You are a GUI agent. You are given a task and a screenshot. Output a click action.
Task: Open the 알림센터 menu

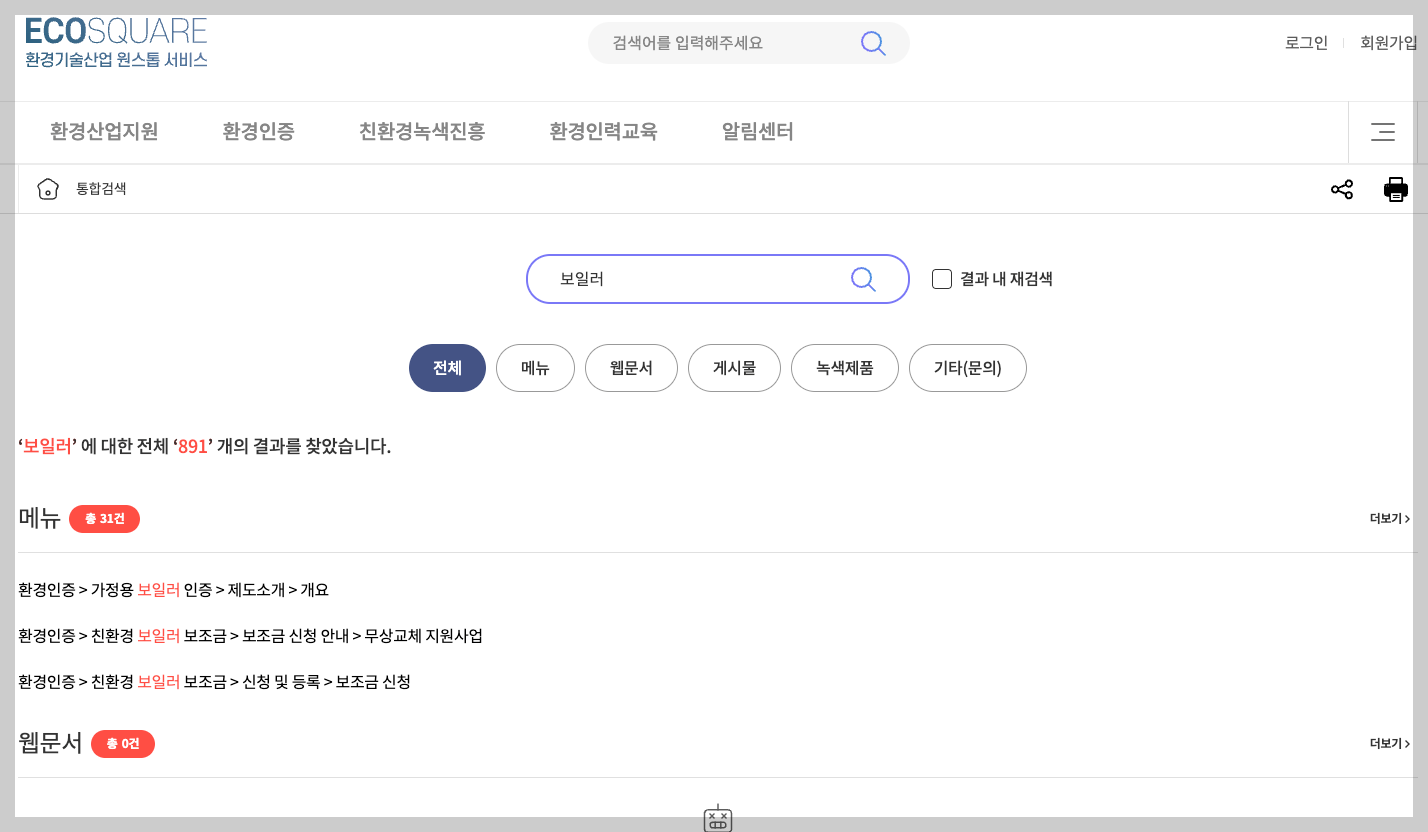tap(757, 131)
